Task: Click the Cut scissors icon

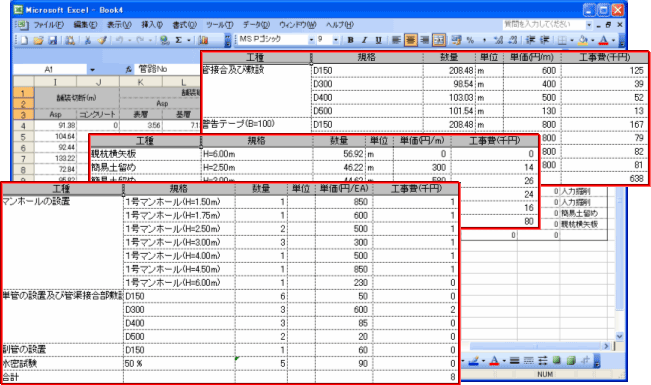Action: [x=88, y=40]
